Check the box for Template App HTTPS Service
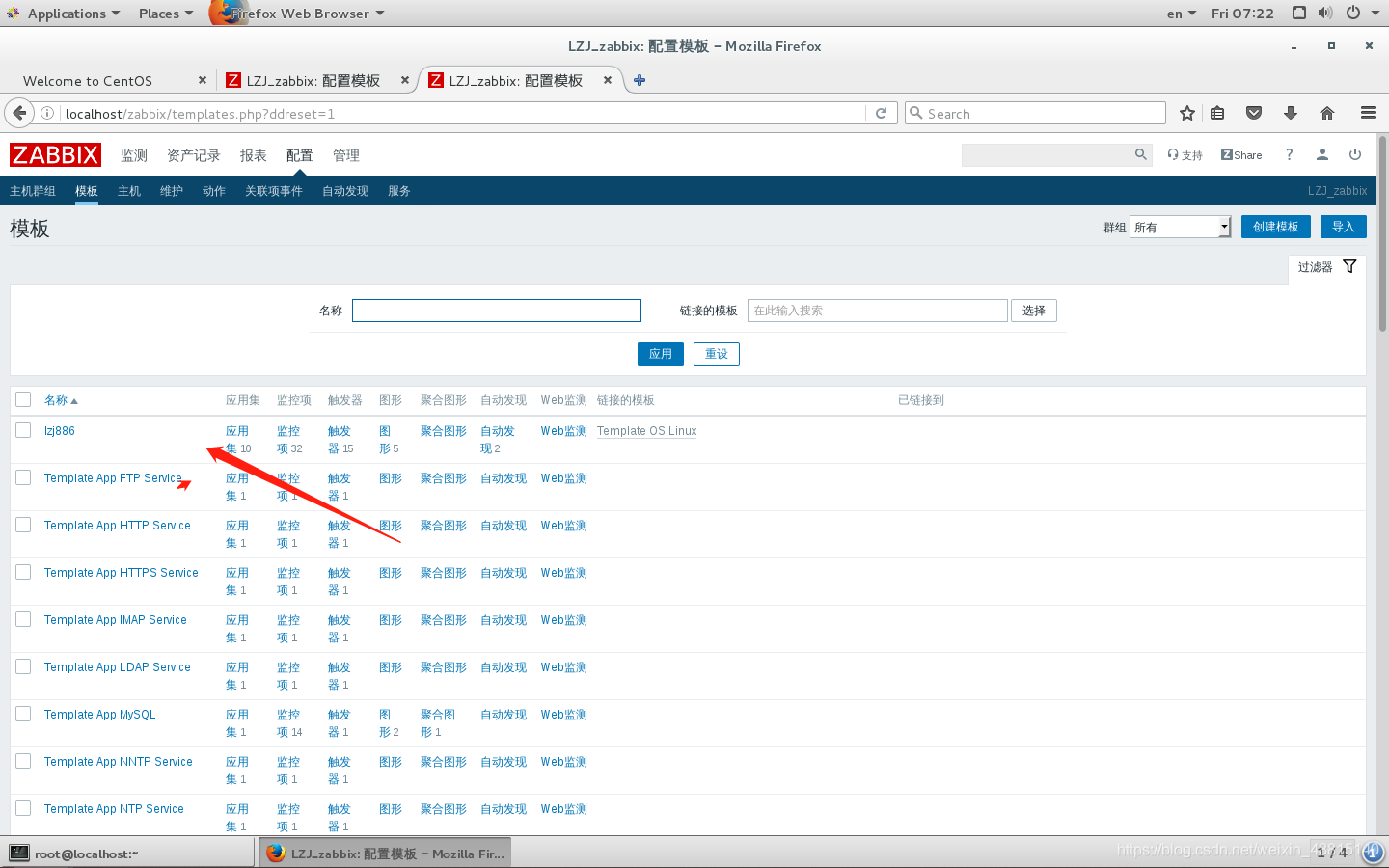The width and height of the screenshot is (1389, 868). pyautogui.click(x=23, y=572)
